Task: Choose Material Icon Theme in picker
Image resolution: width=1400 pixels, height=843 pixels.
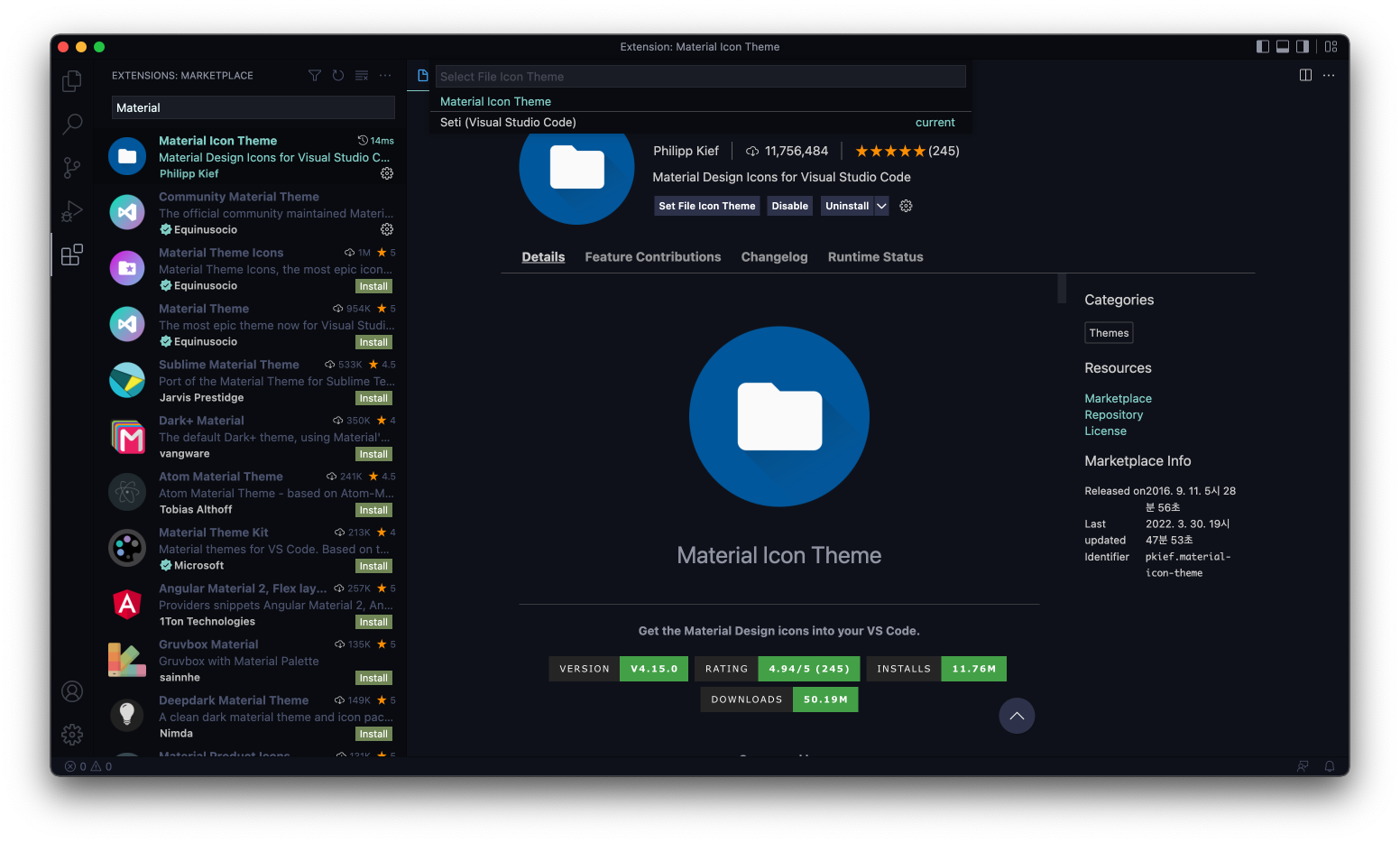Action: tap(701, 101)
